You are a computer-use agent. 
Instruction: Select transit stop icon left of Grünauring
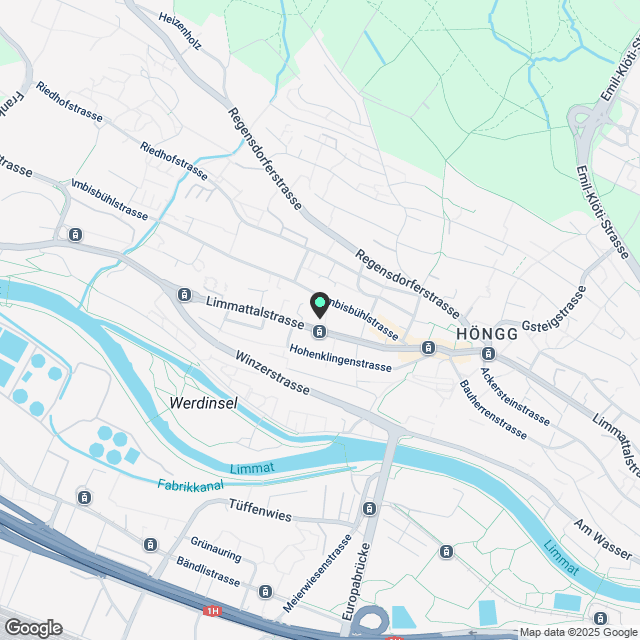(x=150, y=544)
